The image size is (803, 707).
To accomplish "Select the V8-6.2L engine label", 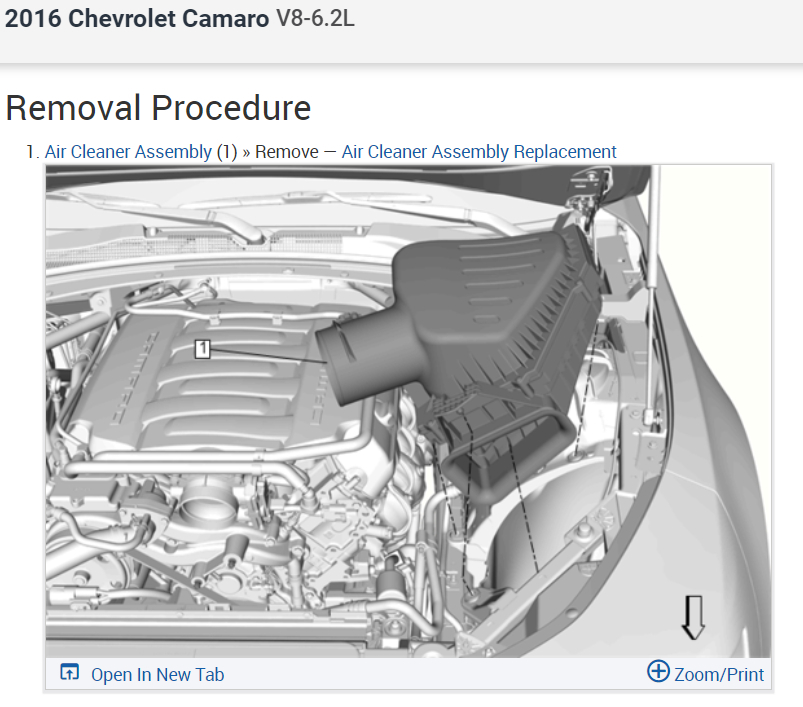I will pyautogui.click(x=315, y=18).
